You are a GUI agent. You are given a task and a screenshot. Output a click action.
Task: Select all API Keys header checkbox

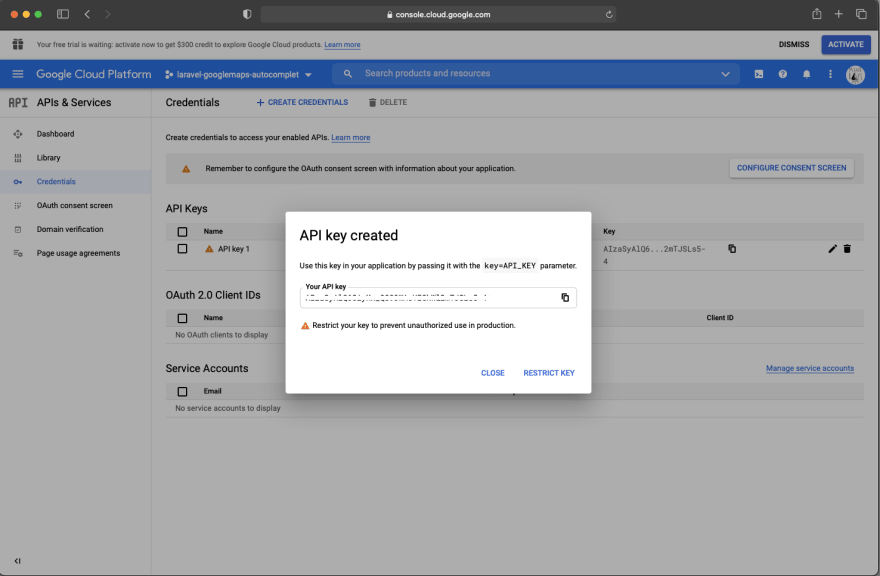(x=182, y=232)
